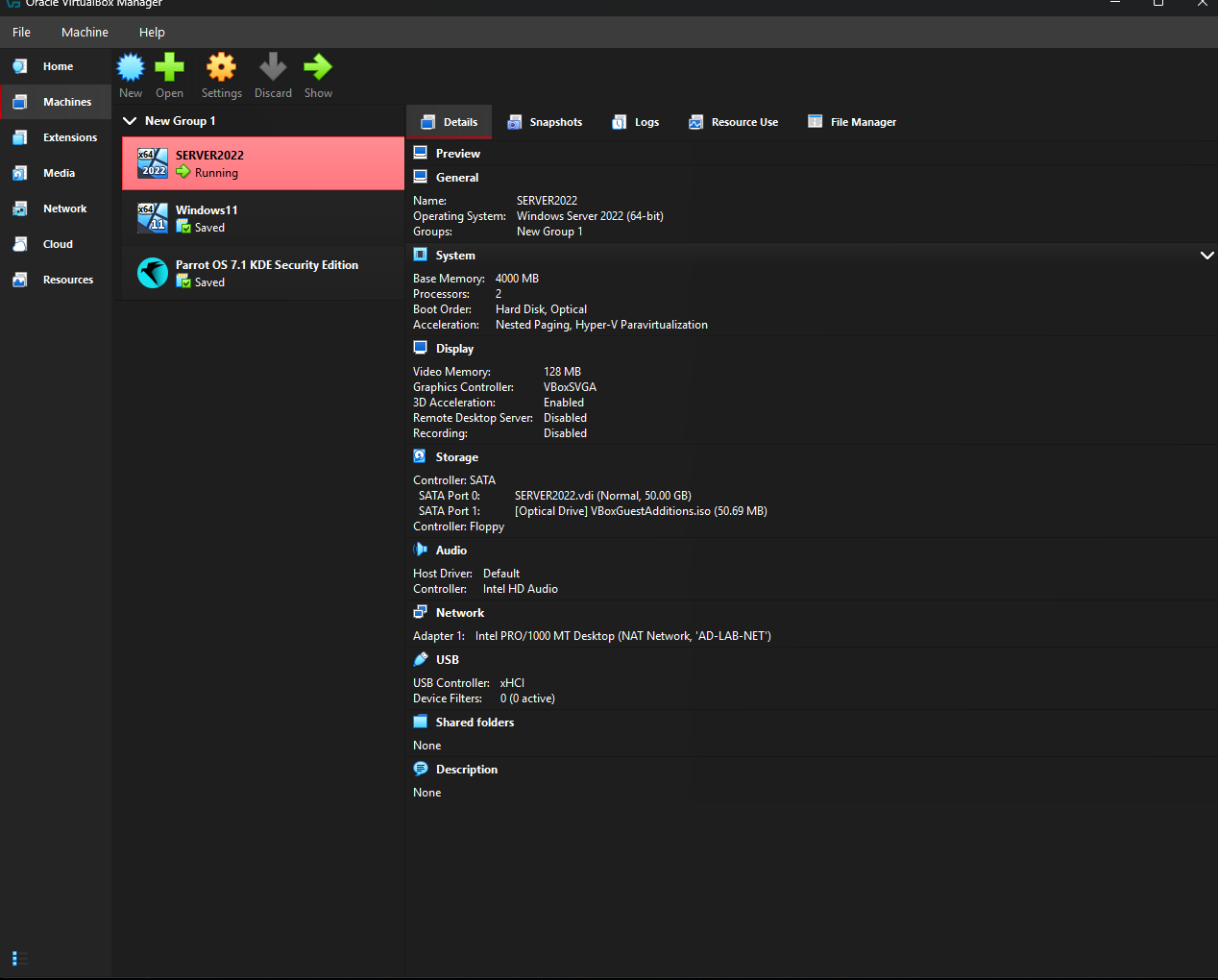
Task: Switch to the Details tab
Action: pos(450,122)
